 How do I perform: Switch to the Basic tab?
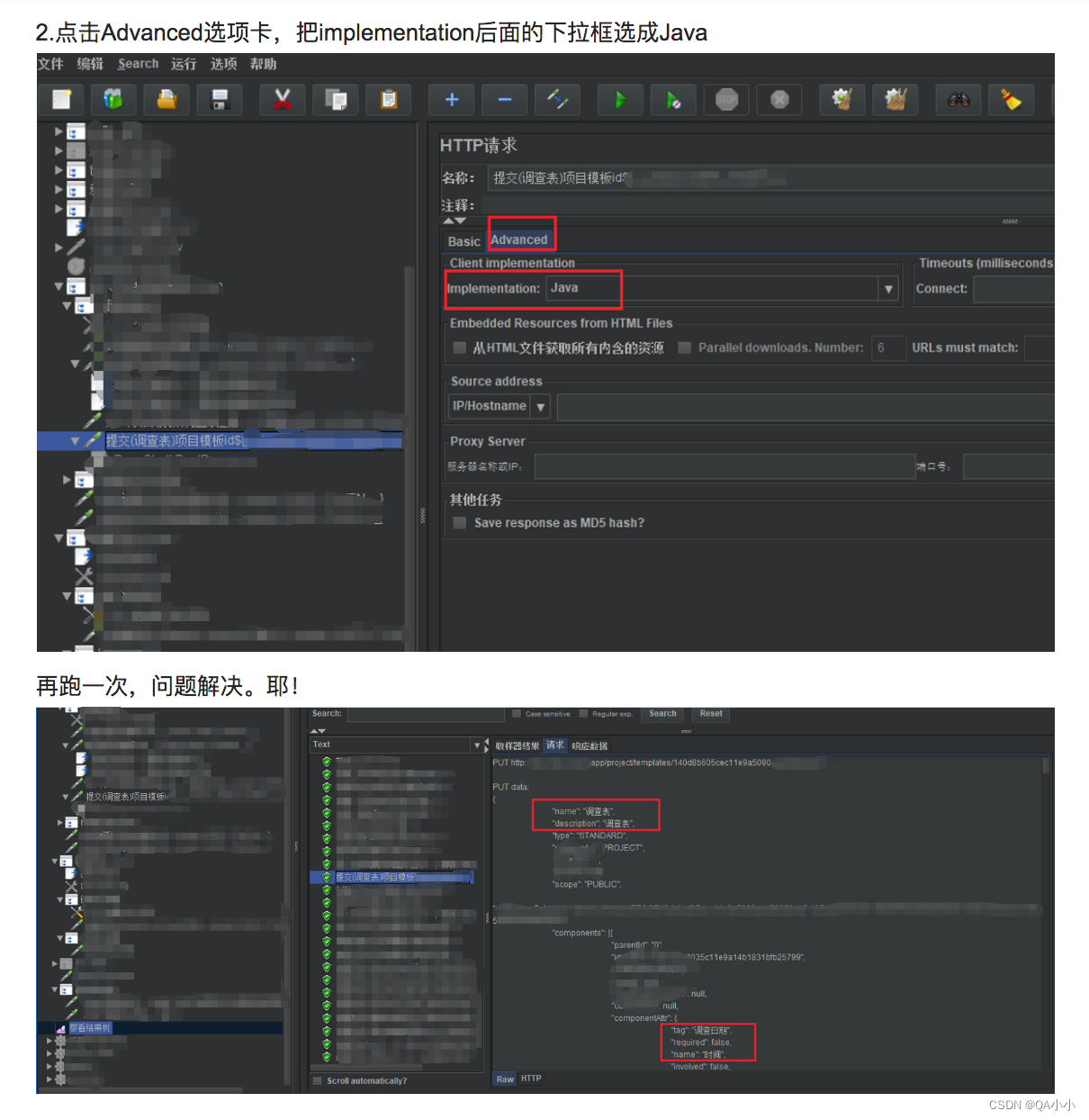[x=464, y=241]
